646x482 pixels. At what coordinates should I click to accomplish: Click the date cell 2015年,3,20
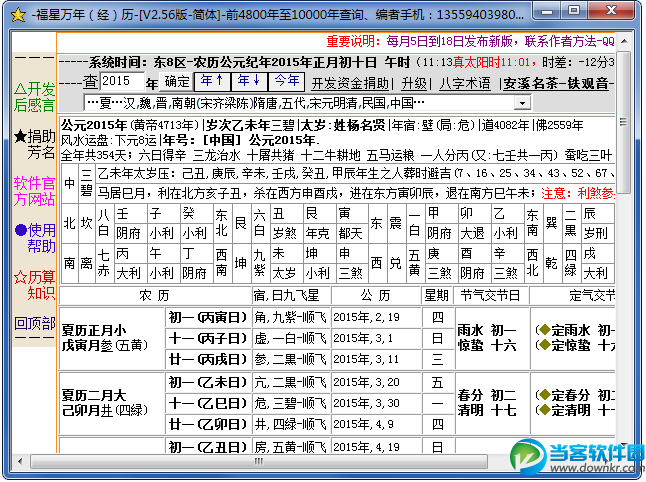376,382
